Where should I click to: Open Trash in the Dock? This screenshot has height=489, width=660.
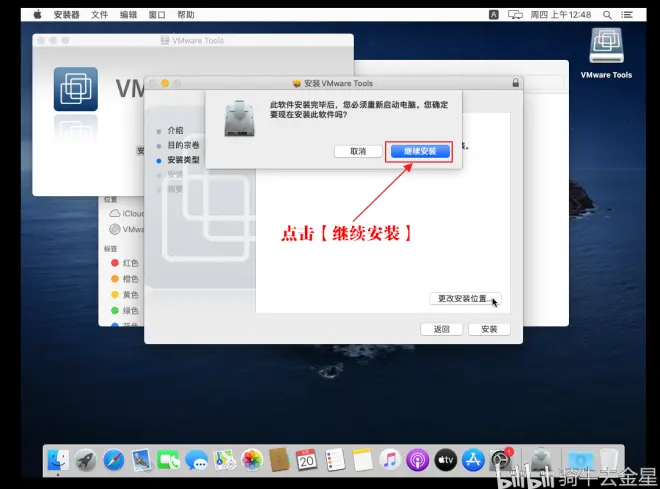coord(609,460)
